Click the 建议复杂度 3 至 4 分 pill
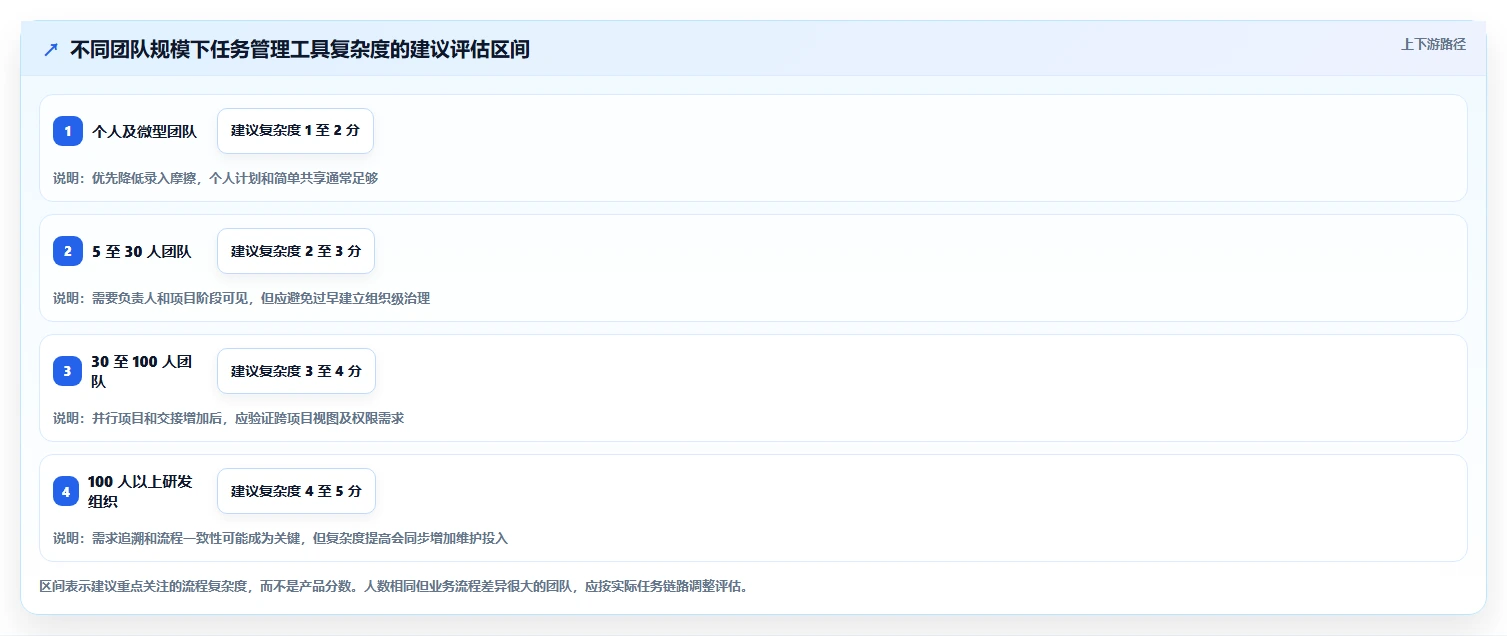The image size is (1507, 636). (296, 371)
